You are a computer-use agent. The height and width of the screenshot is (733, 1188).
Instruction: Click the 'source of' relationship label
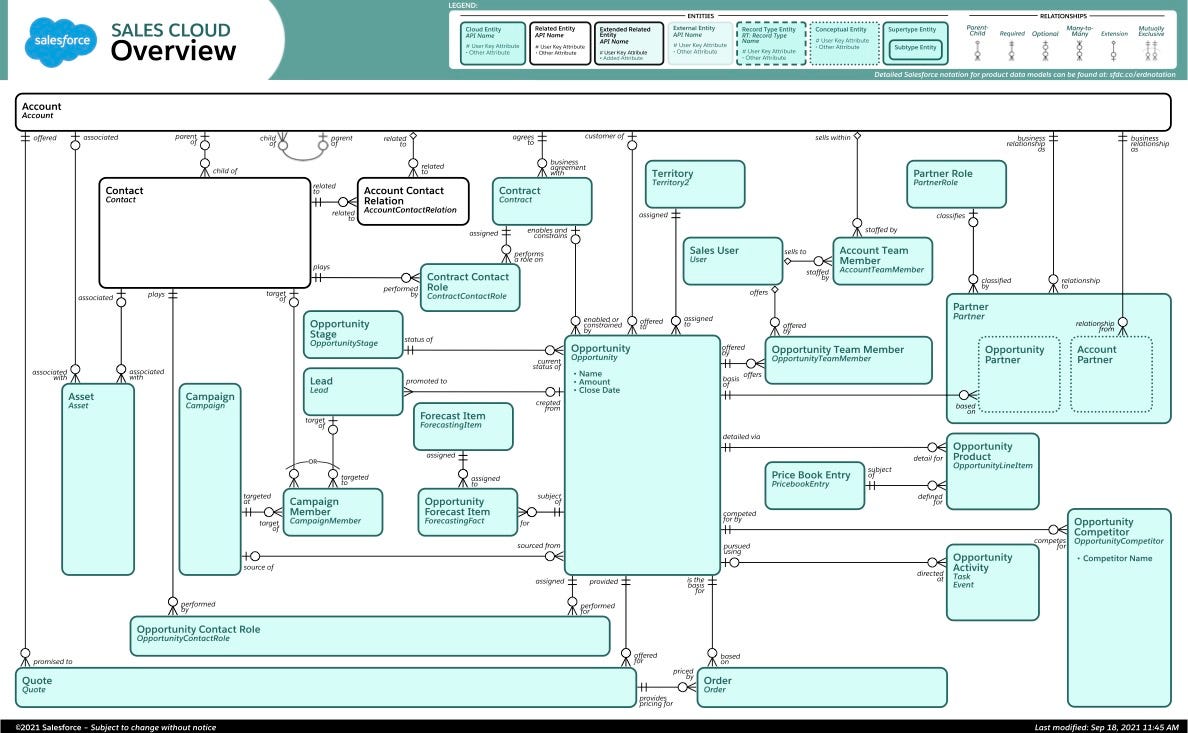click(258, 567)
